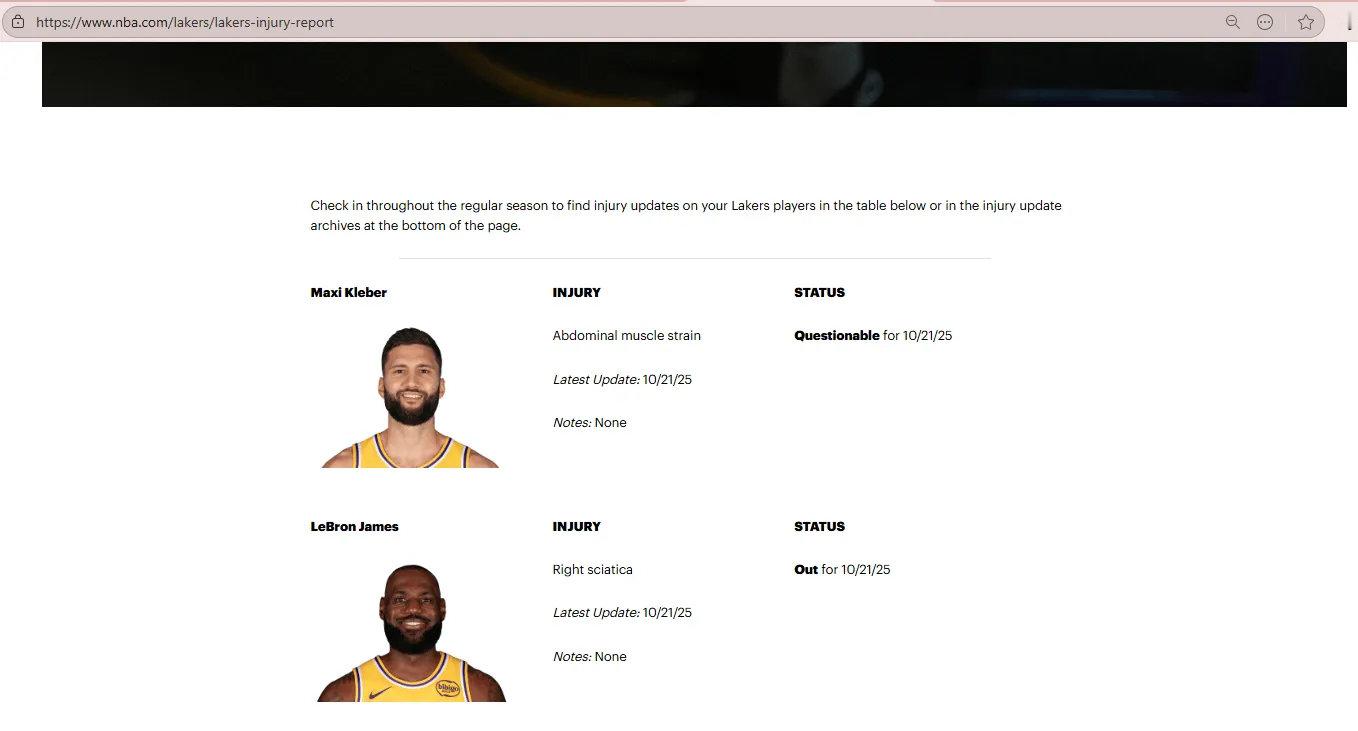Click Maxi Kleber's 'Latest Update: 10/21/25' line

click(622, 380)
